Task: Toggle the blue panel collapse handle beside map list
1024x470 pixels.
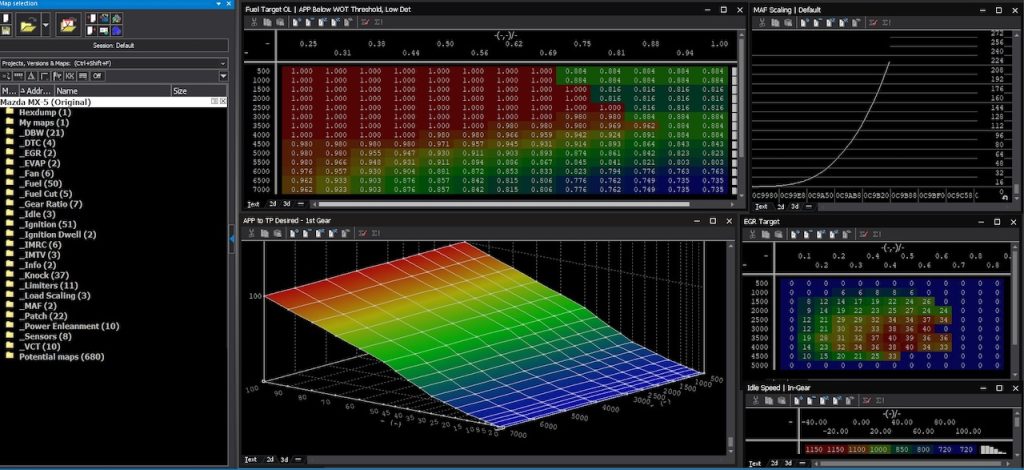Action: pos(232,240)
